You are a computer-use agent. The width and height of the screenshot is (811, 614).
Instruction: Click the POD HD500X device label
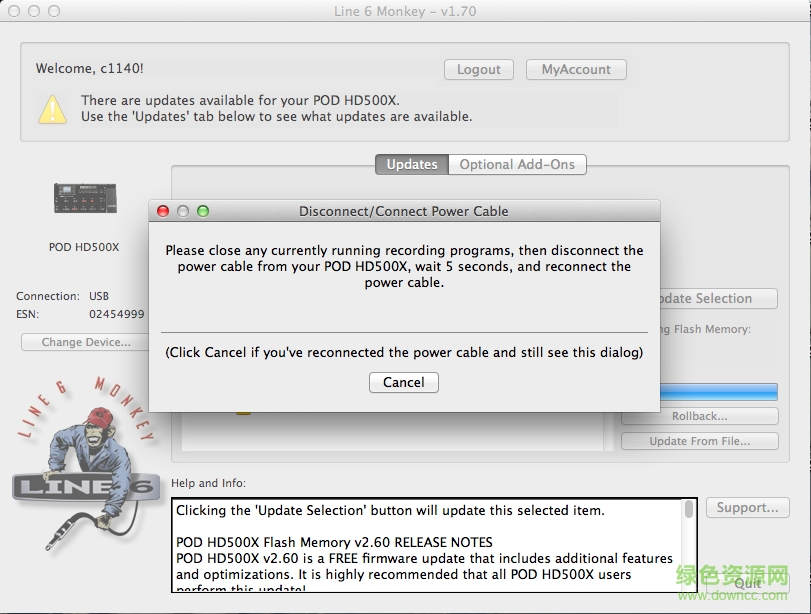pyautogui.click(x=84, y=247)
